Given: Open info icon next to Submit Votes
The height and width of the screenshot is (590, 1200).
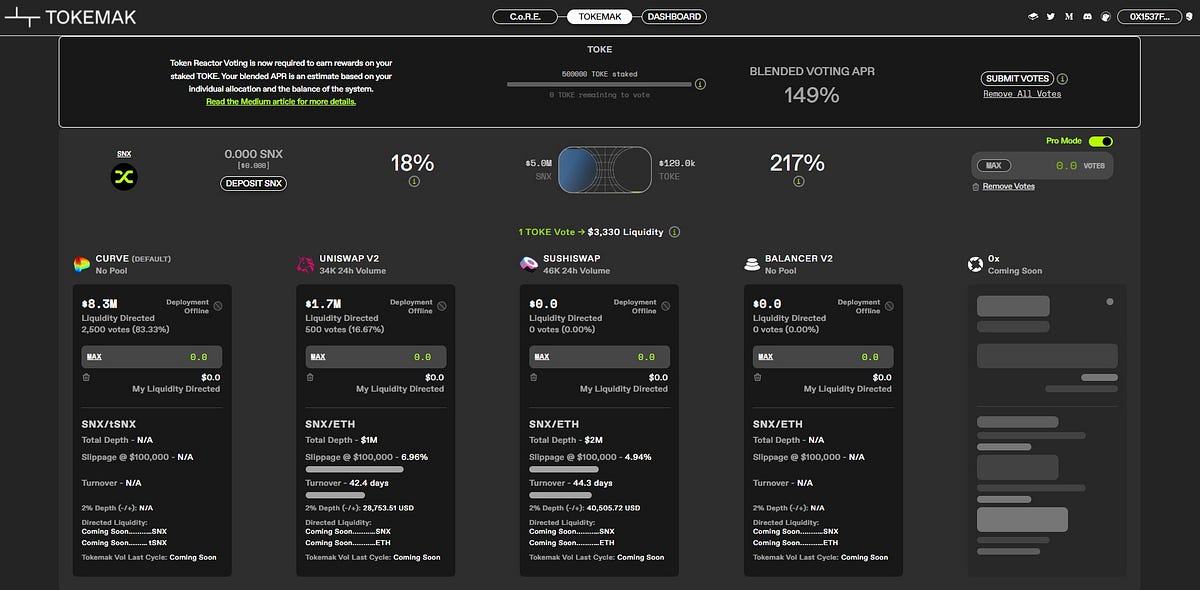Looking at the screenshot, I should coord(1062,79).
